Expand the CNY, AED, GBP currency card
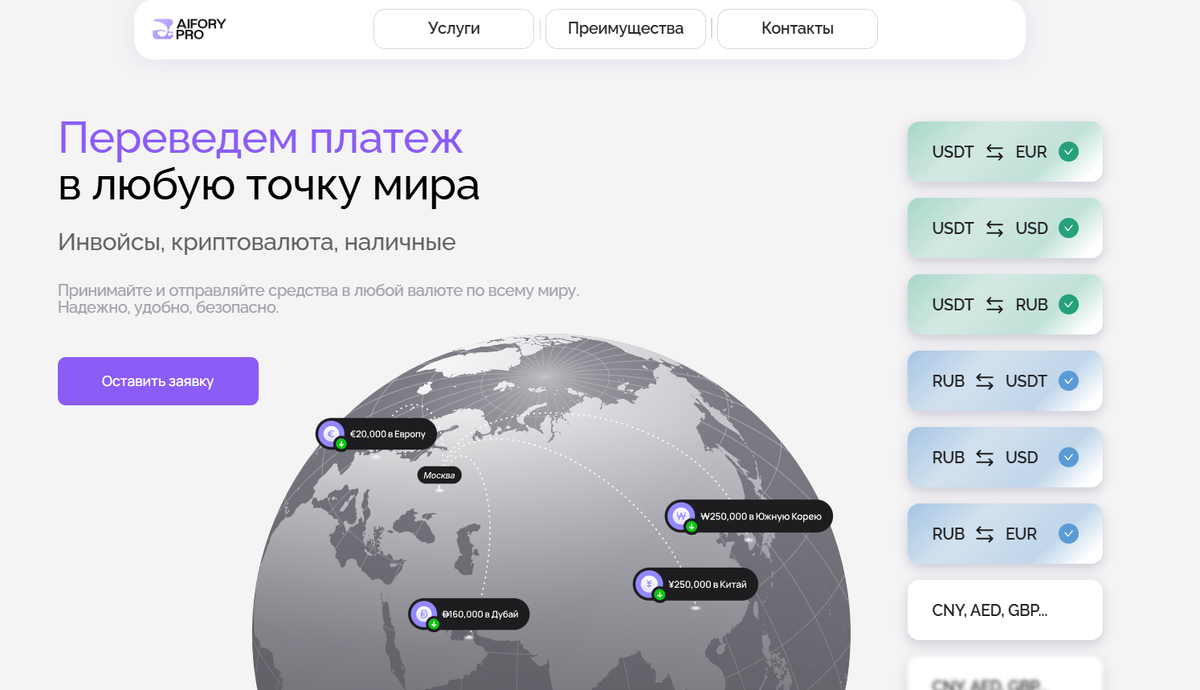The height and width of the screenshot is (690, 1200). coord(1004,609)
